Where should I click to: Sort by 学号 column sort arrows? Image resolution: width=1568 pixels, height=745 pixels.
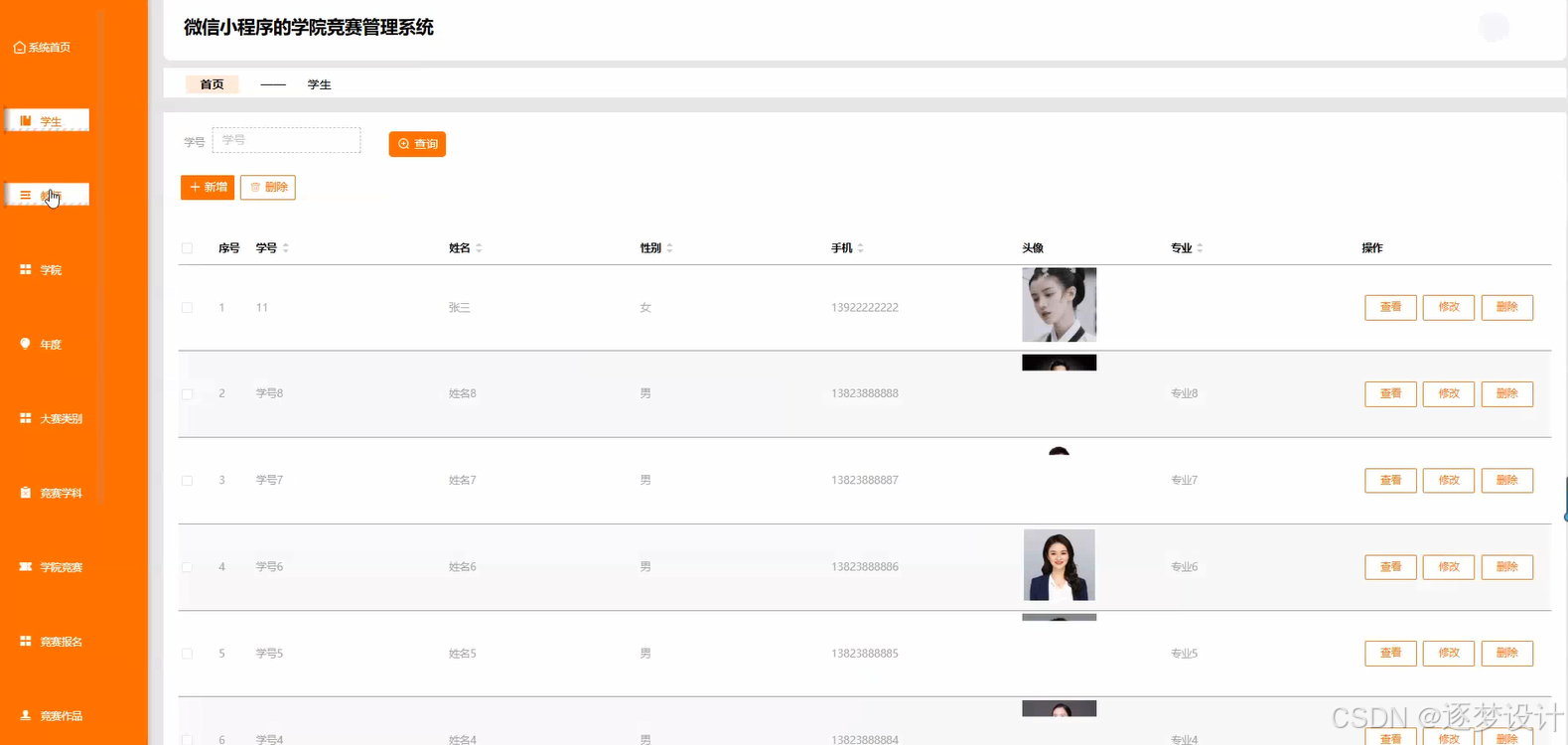click(x=286, y=248)
